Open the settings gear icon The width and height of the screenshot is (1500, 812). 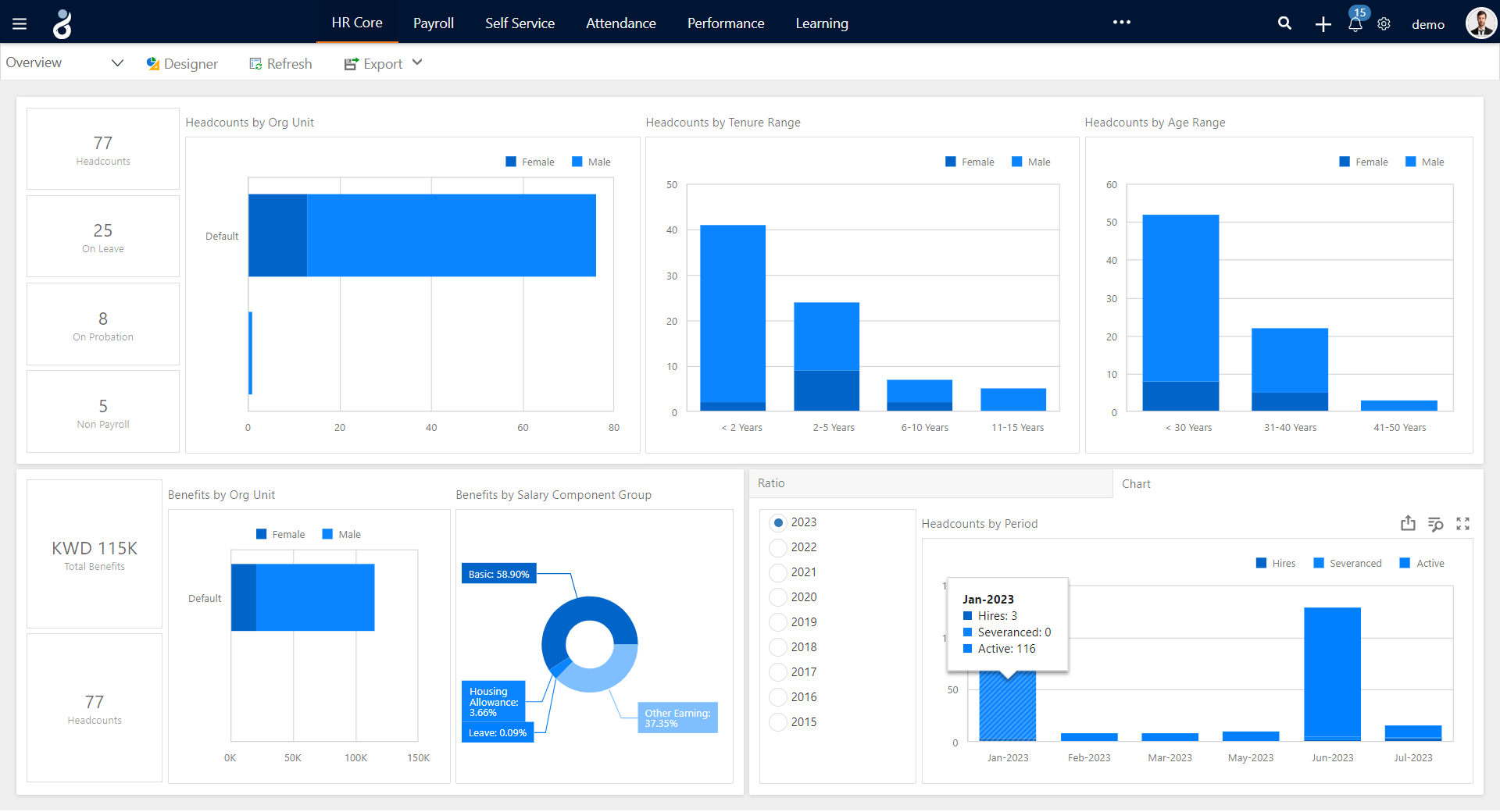[1384, 24]
